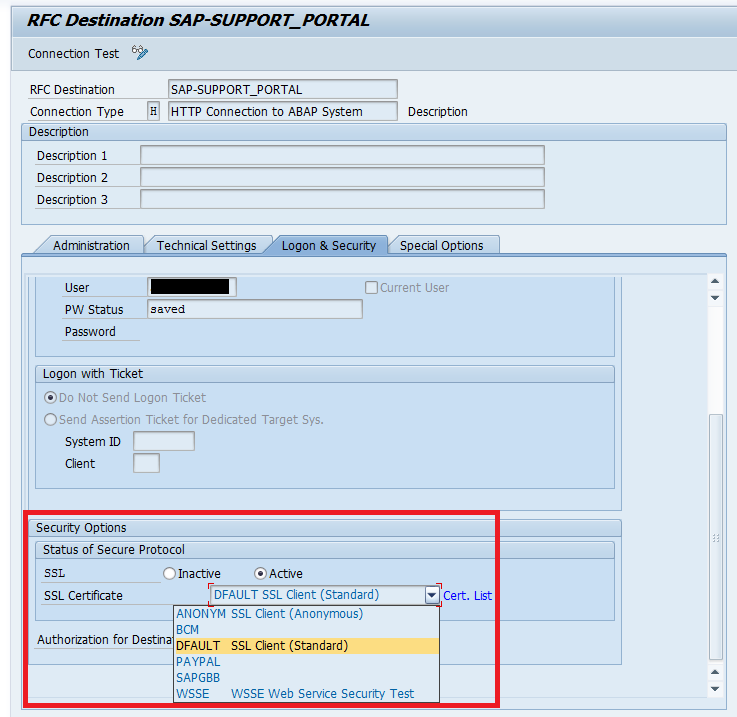737x717 pixels.
Task: Collapse the SSL Certificate dropdown arrow
Action: [x=431, y=595]
